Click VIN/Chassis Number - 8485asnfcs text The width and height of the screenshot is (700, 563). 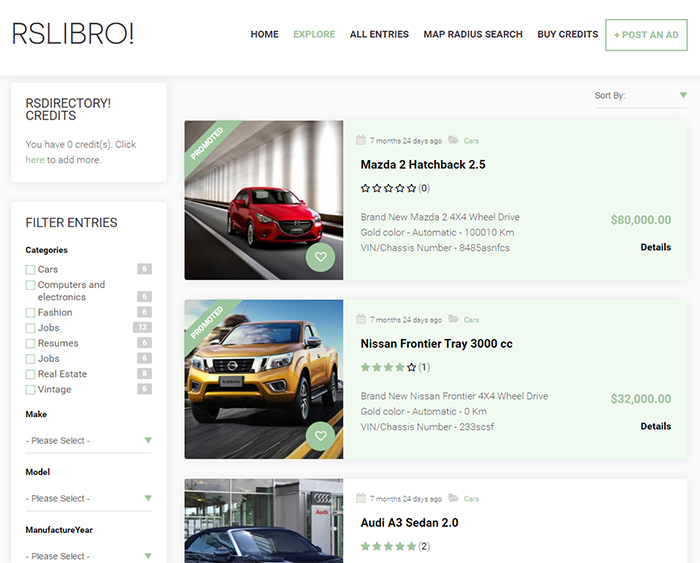[x=435, y=248]
